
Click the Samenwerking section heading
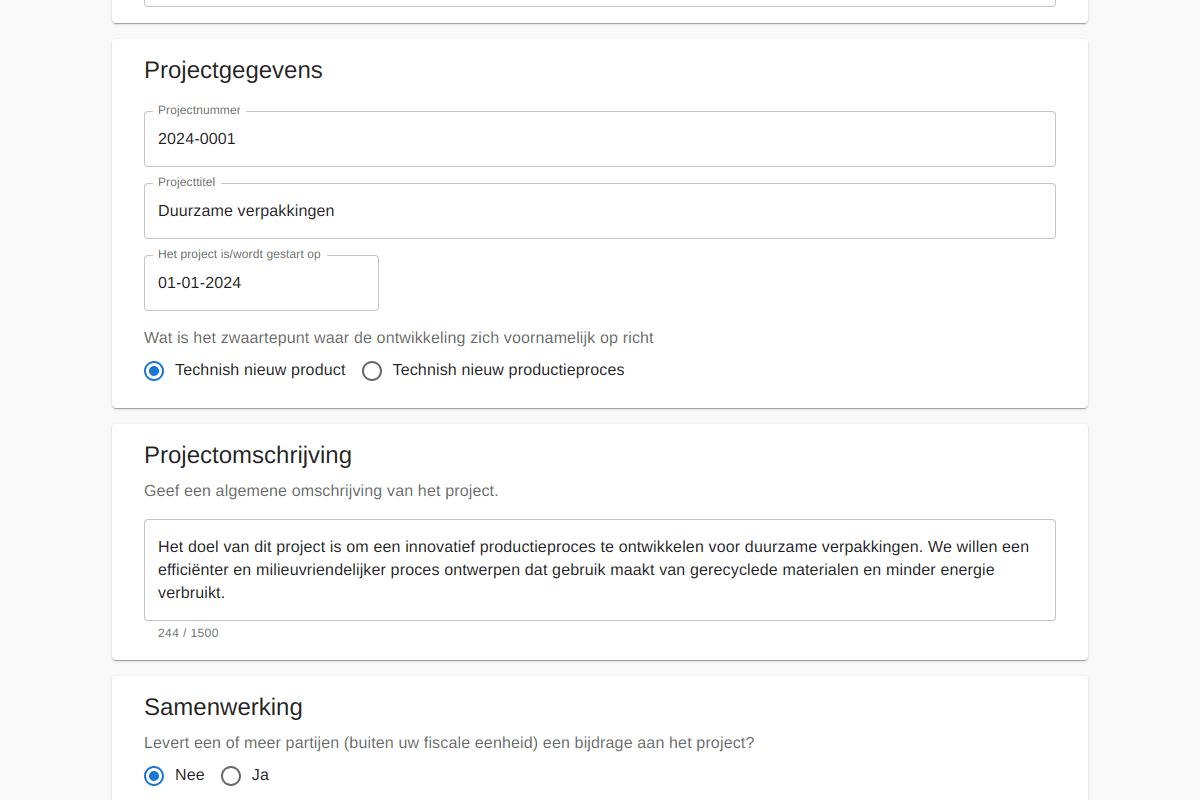point(223,707)
